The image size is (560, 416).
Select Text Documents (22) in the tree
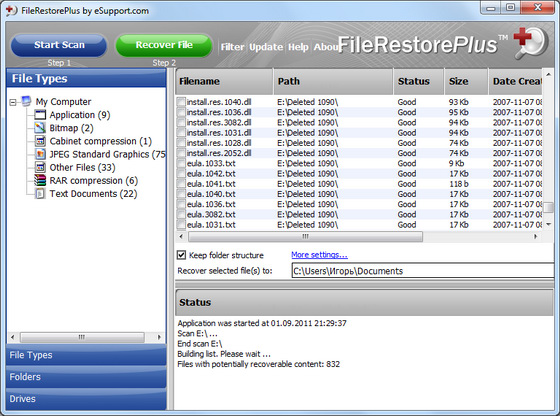point(93,194)
